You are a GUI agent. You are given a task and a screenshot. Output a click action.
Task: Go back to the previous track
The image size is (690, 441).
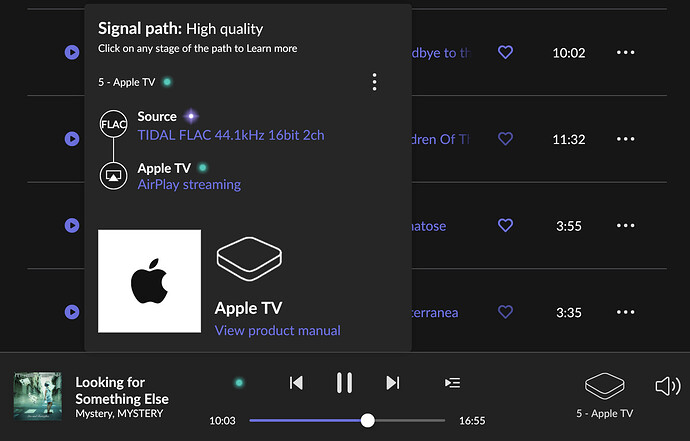296,383
